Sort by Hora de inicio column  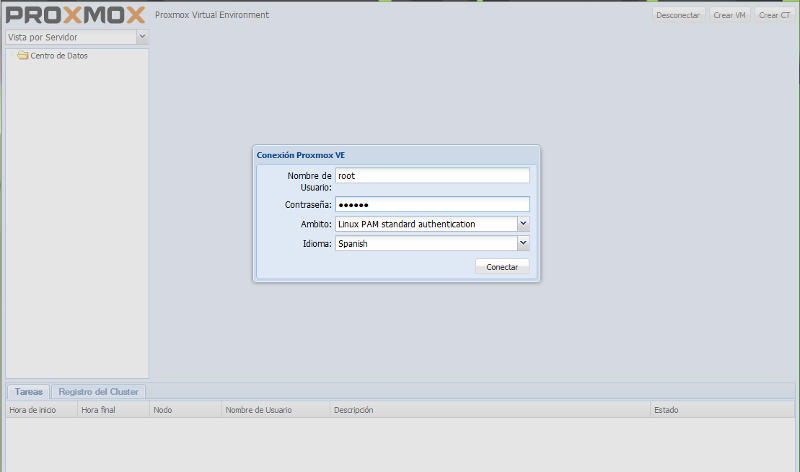click(x=41, y=410)
